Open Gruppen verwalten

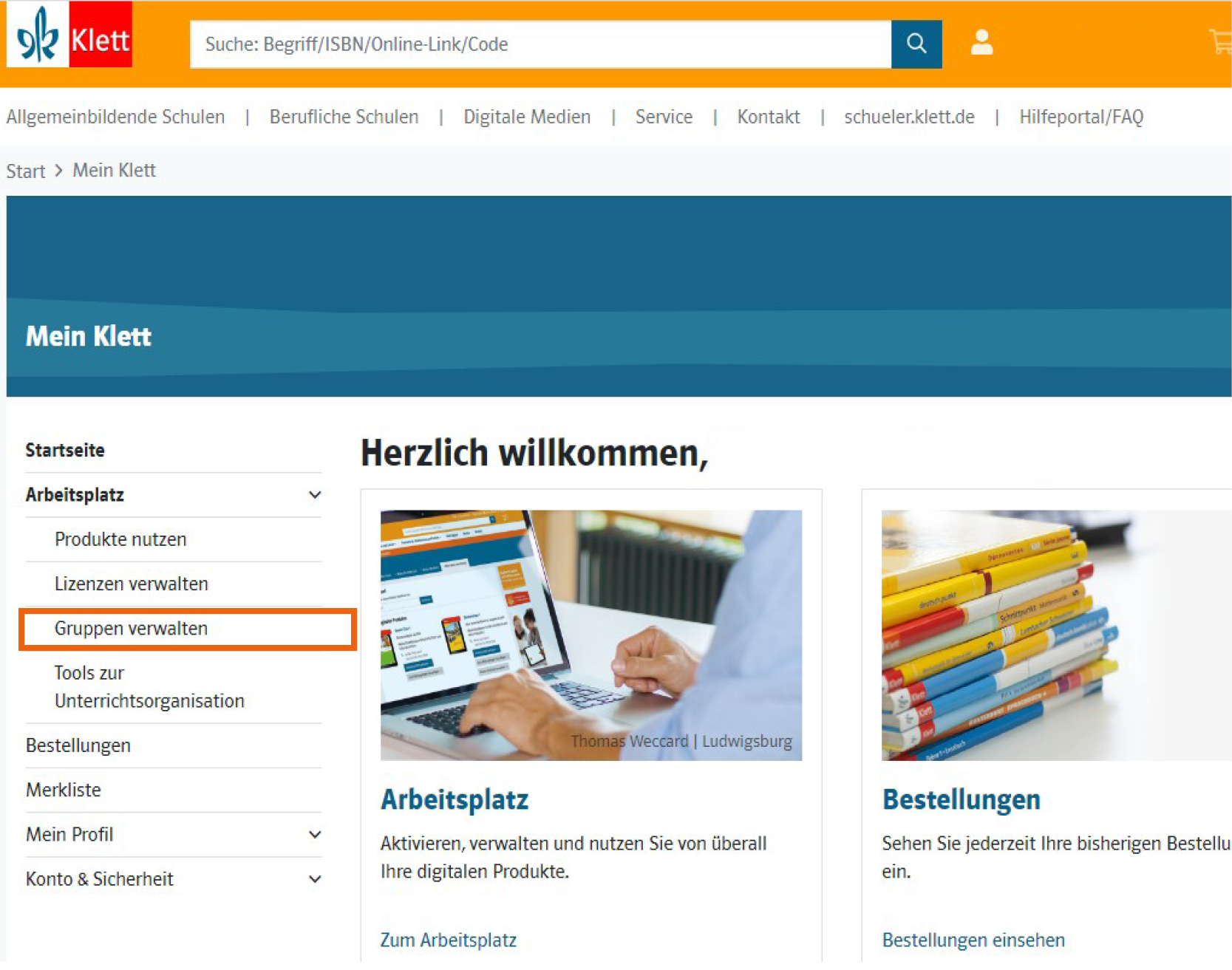(132, 629)
